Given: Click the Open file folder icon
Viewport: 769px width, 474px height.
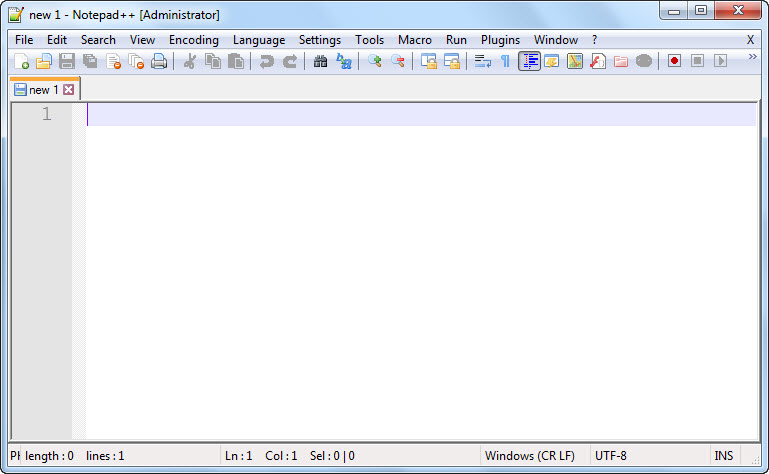Looking at the screenshot, I should coord(43,61).
